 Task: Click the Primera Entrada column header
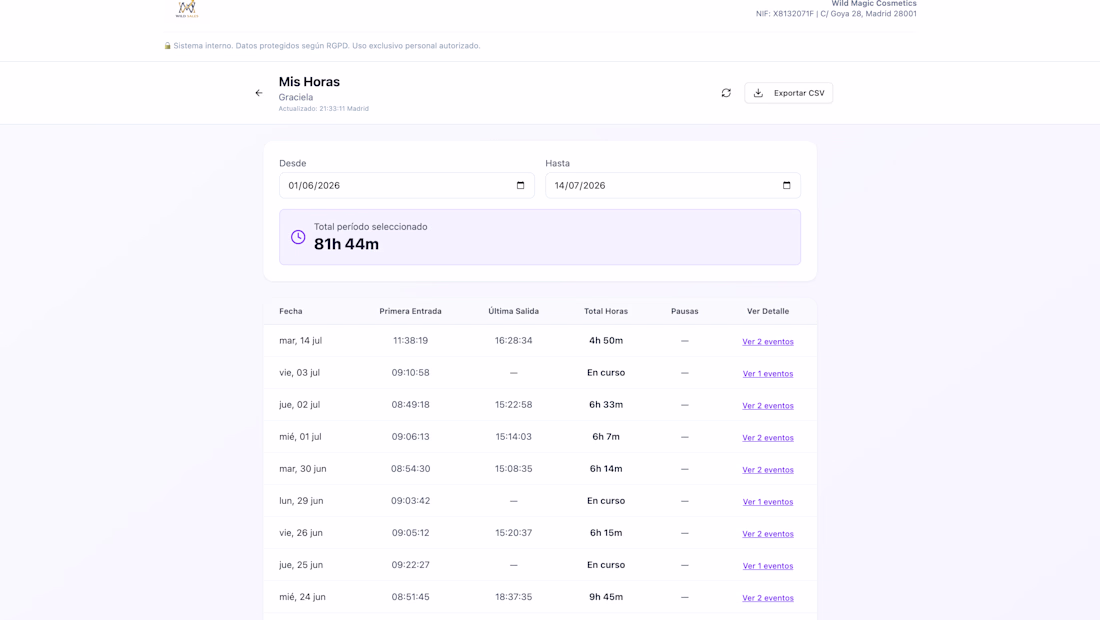[410, 311]
